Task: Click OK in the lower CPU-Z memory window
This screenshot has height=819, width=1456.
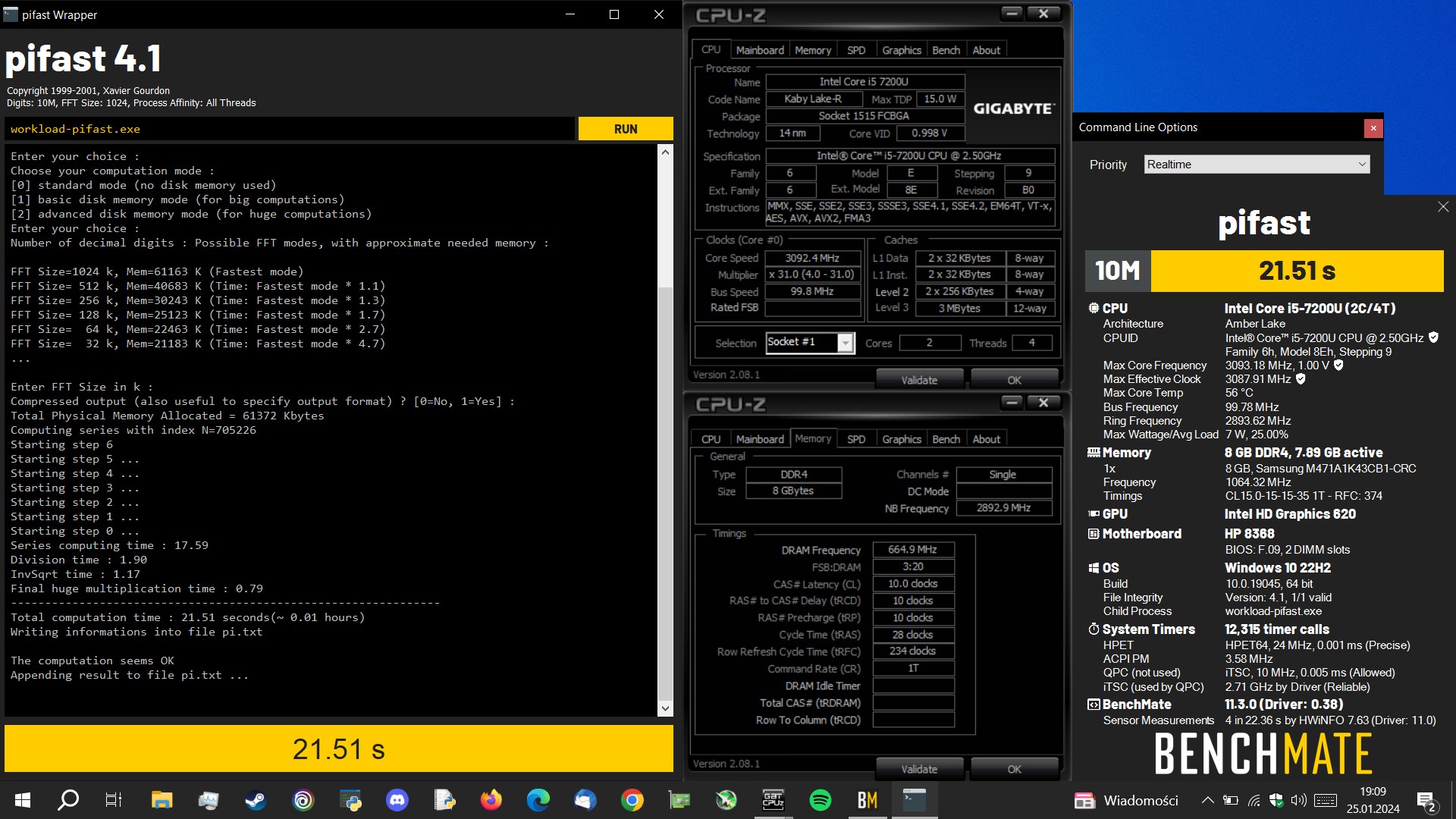Action: [1014, 769]
